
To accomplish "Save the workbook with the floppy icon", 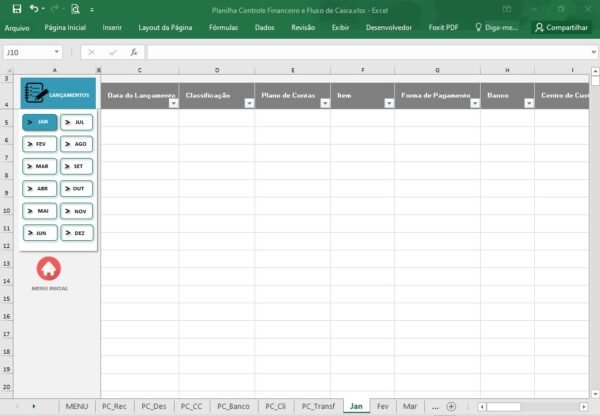I will [x=17, y=9].
